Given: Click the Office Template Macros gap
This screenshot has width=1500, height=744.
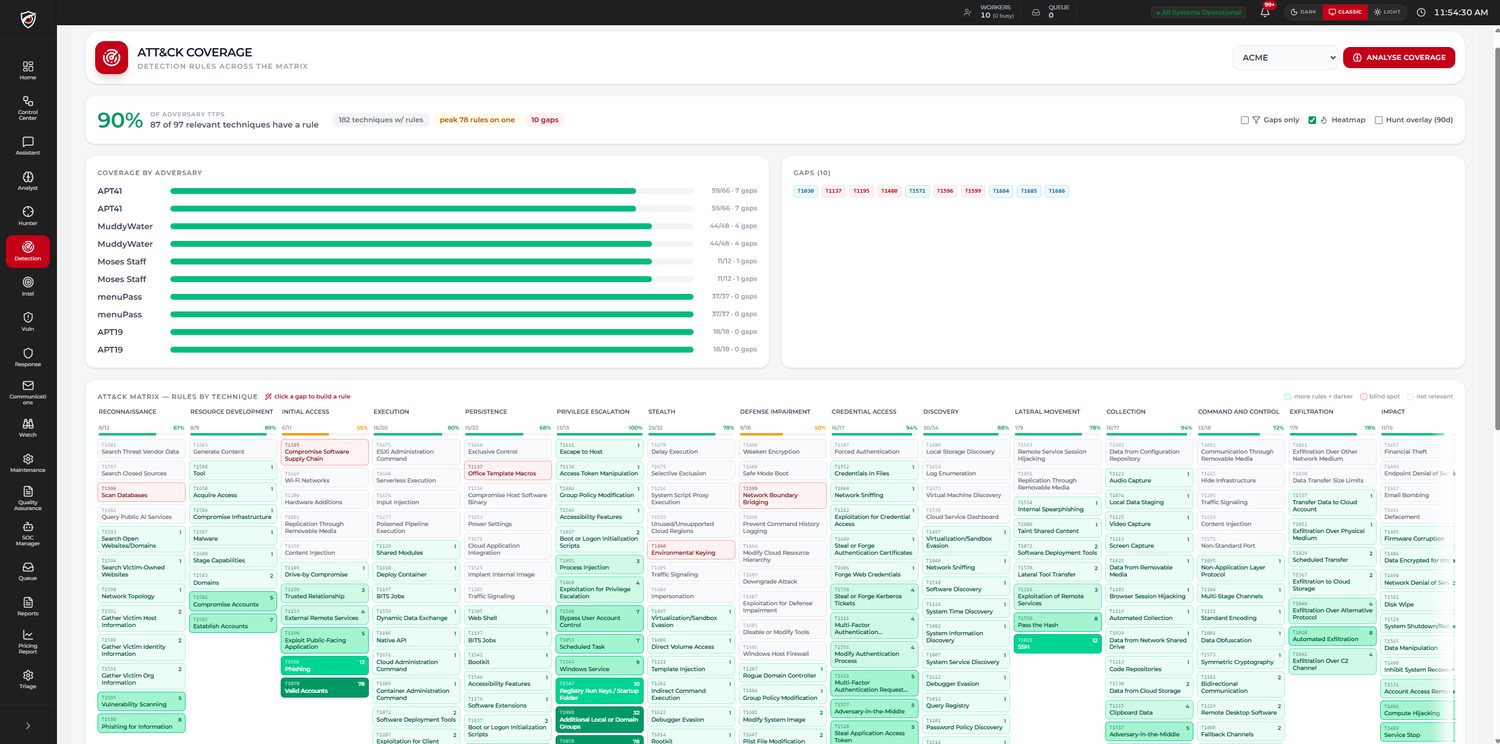Looking at the screenshot, I should click(507, 470).
